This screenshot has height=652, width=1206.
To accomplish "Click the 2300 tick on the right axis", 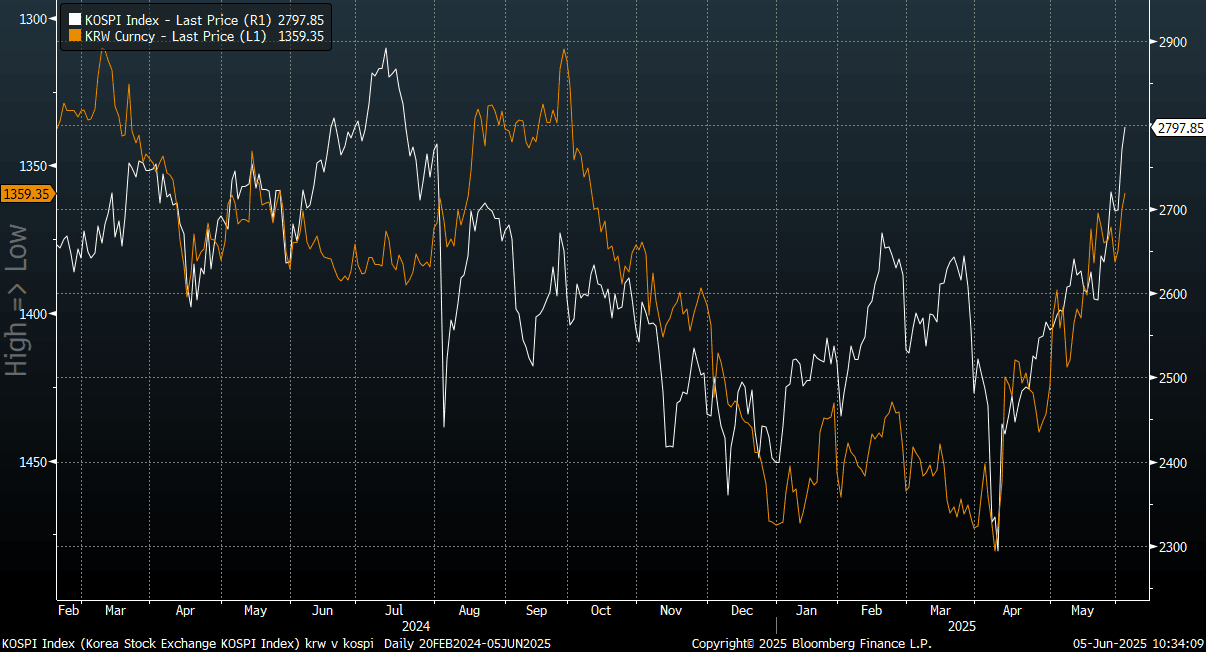I will (x=1172, y=547).
